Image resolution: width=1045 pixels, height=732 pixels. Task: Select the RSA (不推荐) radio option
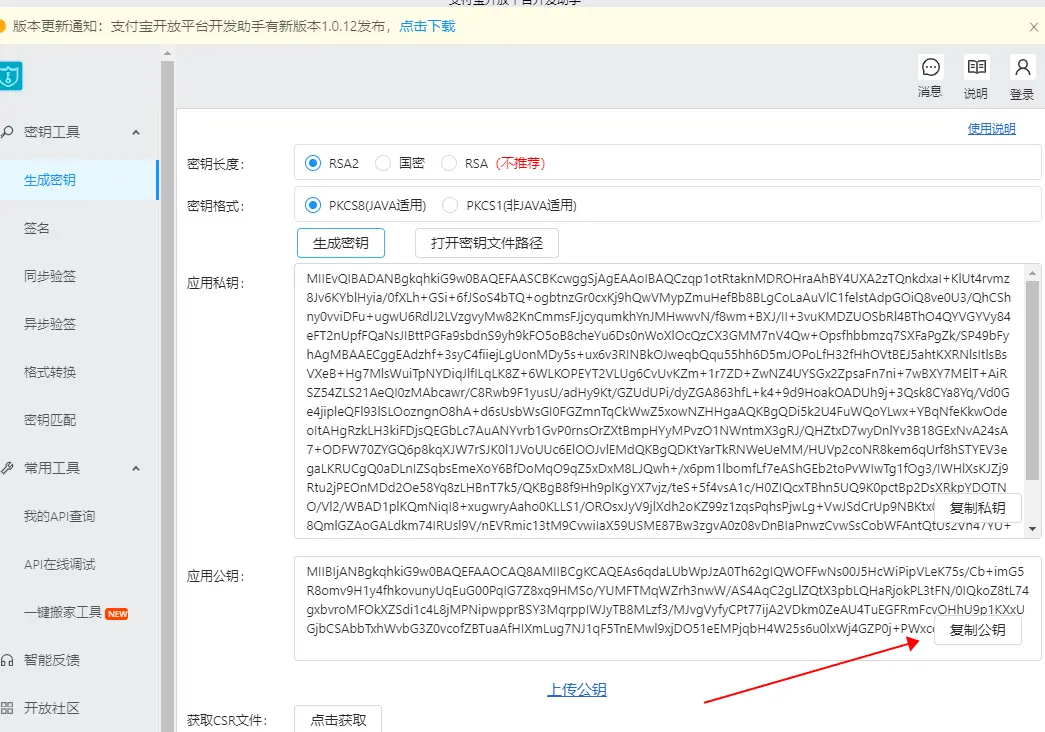pos(449,163)
